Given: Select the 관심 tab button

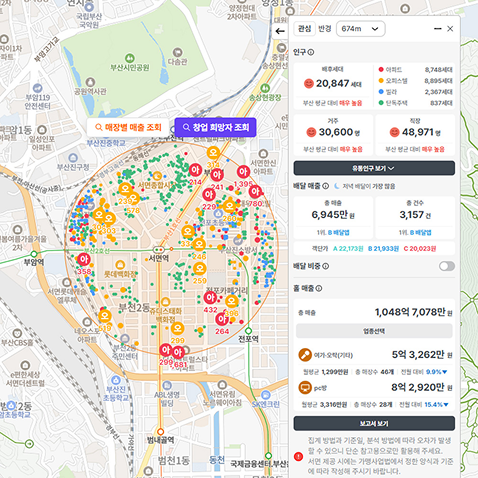Looking at the screenshot, I should pos(304,29).
